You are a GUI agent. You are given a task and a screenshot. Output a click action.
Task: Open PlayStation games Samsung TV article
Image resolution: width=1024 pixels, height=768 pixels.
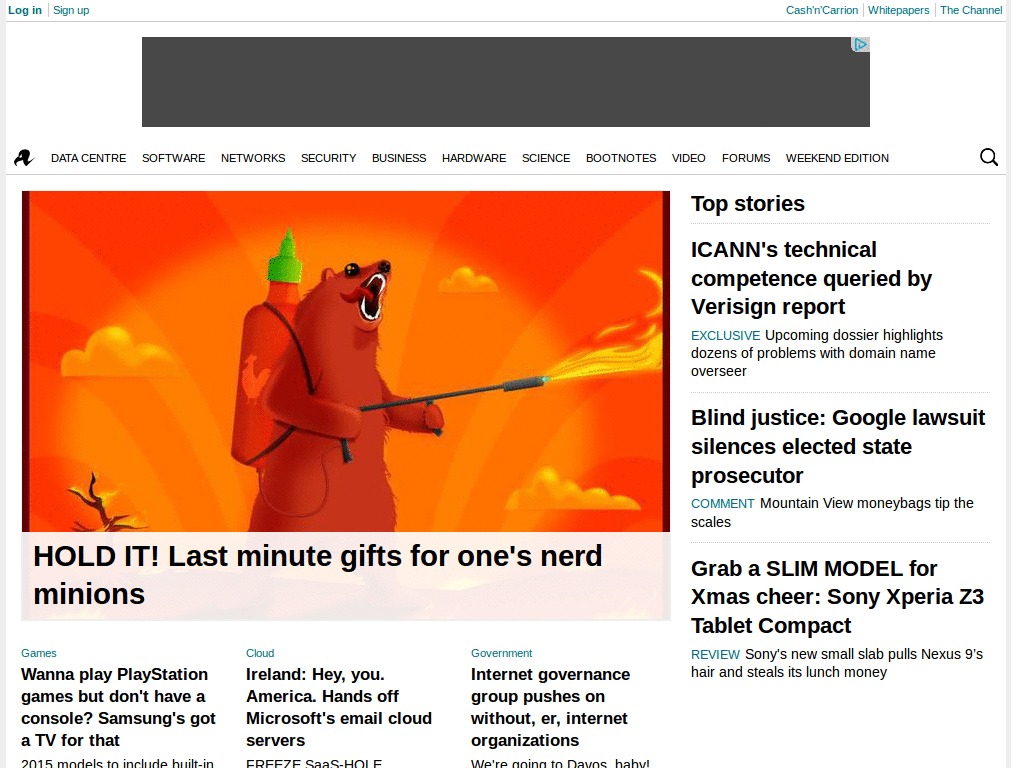[118, 707]
